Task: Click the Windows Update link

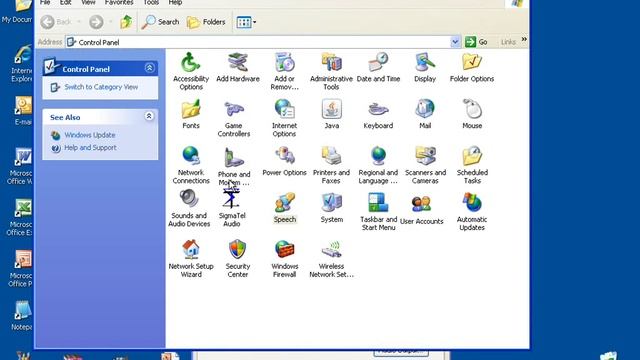Action: [90, 135]
